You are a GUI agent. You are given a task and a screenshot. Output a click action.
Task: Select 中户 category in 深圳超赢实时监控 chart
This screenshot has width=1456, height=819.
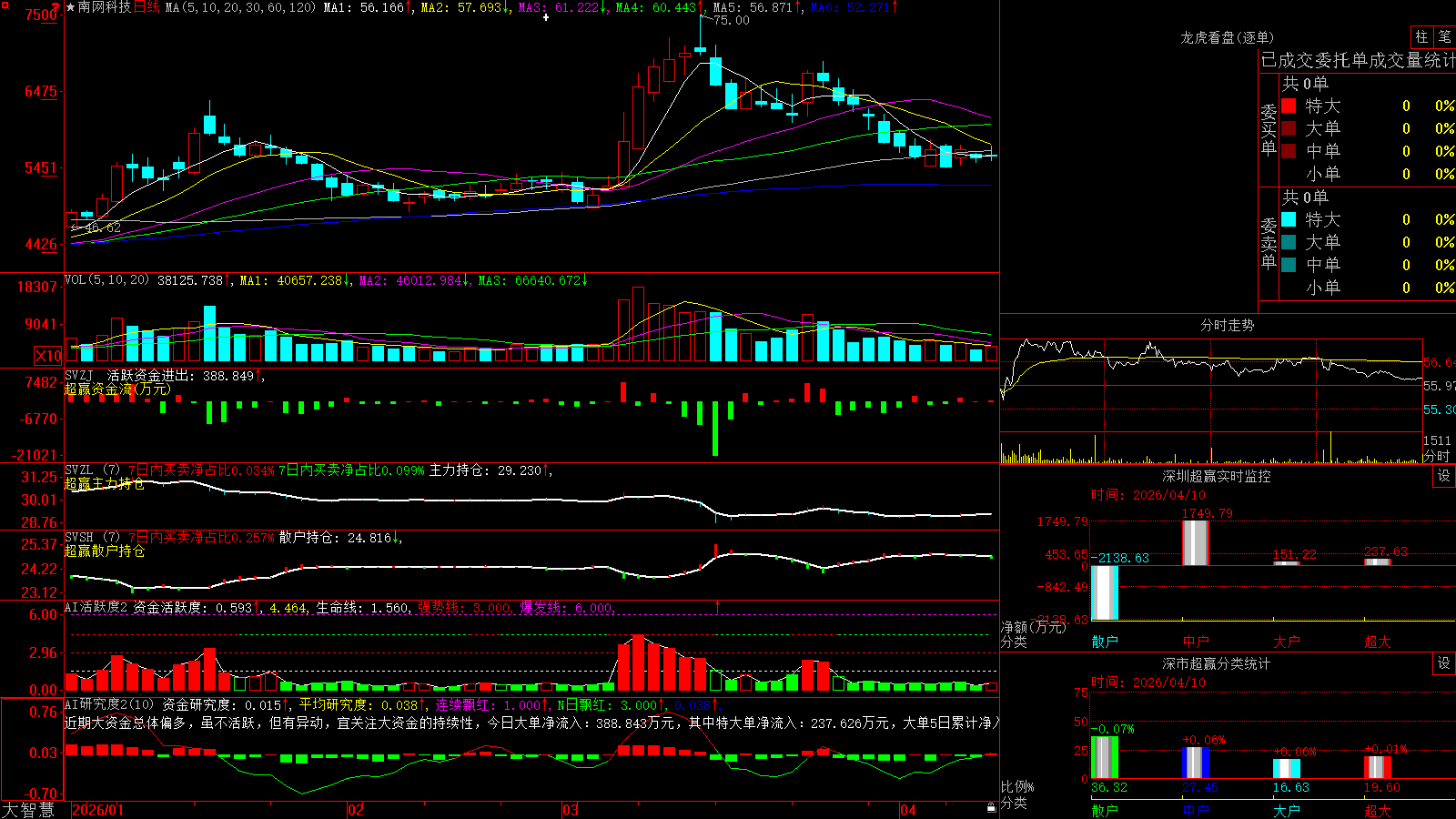point(1196,642)
